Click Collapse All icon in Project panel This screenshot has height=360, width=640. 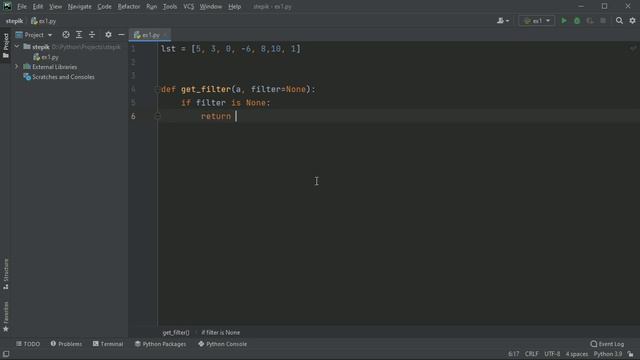(92, 35)
